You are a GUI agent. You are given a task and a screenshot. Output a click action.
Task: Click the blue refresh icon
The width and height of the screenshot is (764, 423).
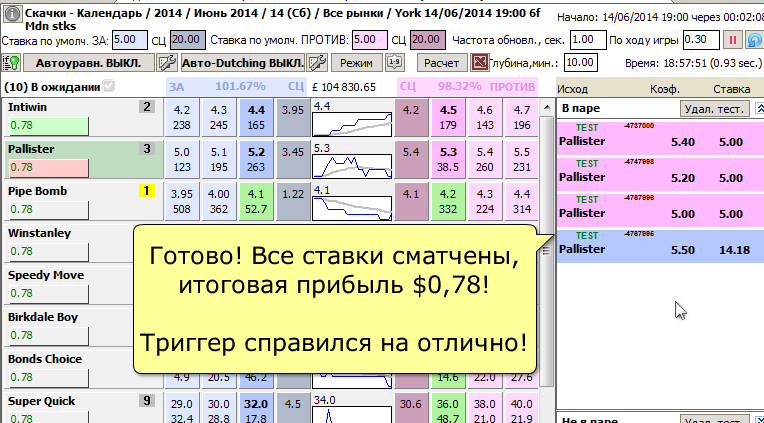pyautogui.click(x=754, y=40)
